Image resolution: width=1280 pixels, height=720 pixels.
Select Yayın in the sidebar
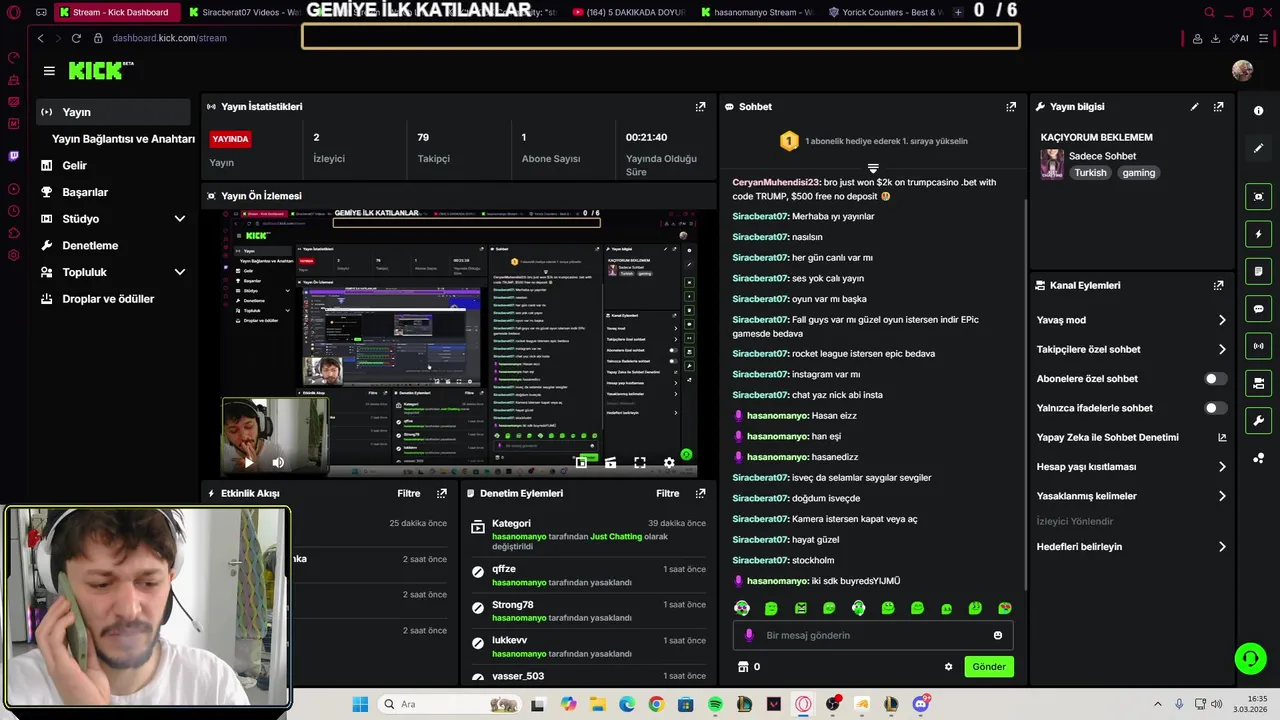(x=113, y=112)
